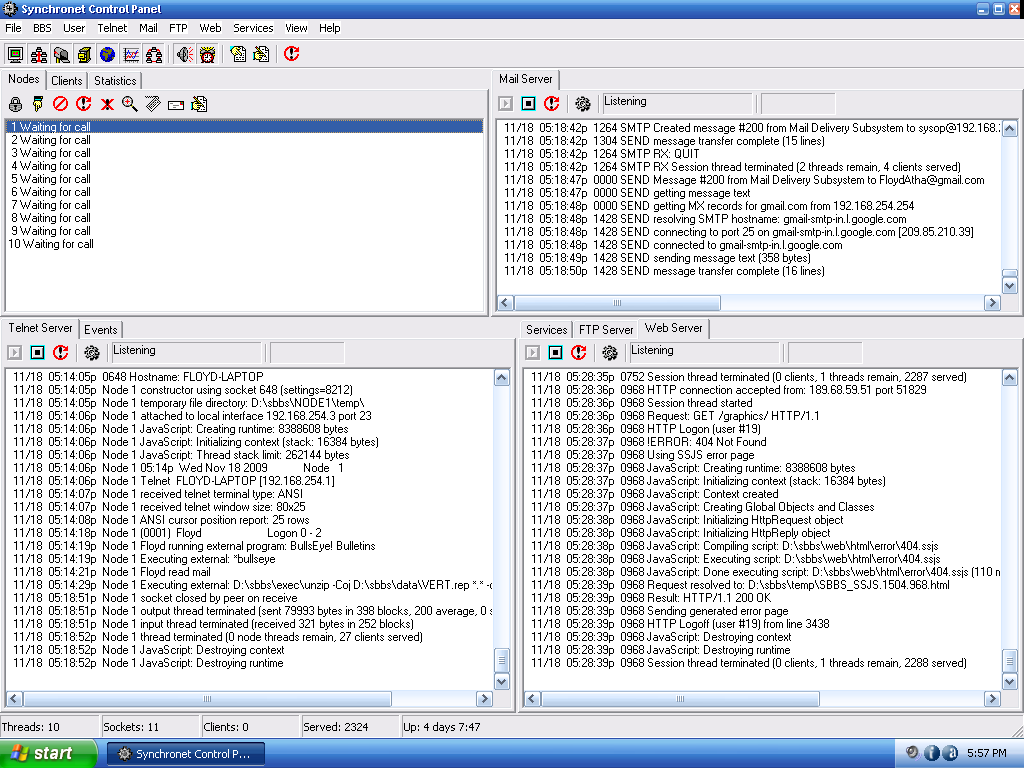The image size is (1024, 768).
Task: Open Web Server configuration gear icon
Action: (x=610, y=353)
